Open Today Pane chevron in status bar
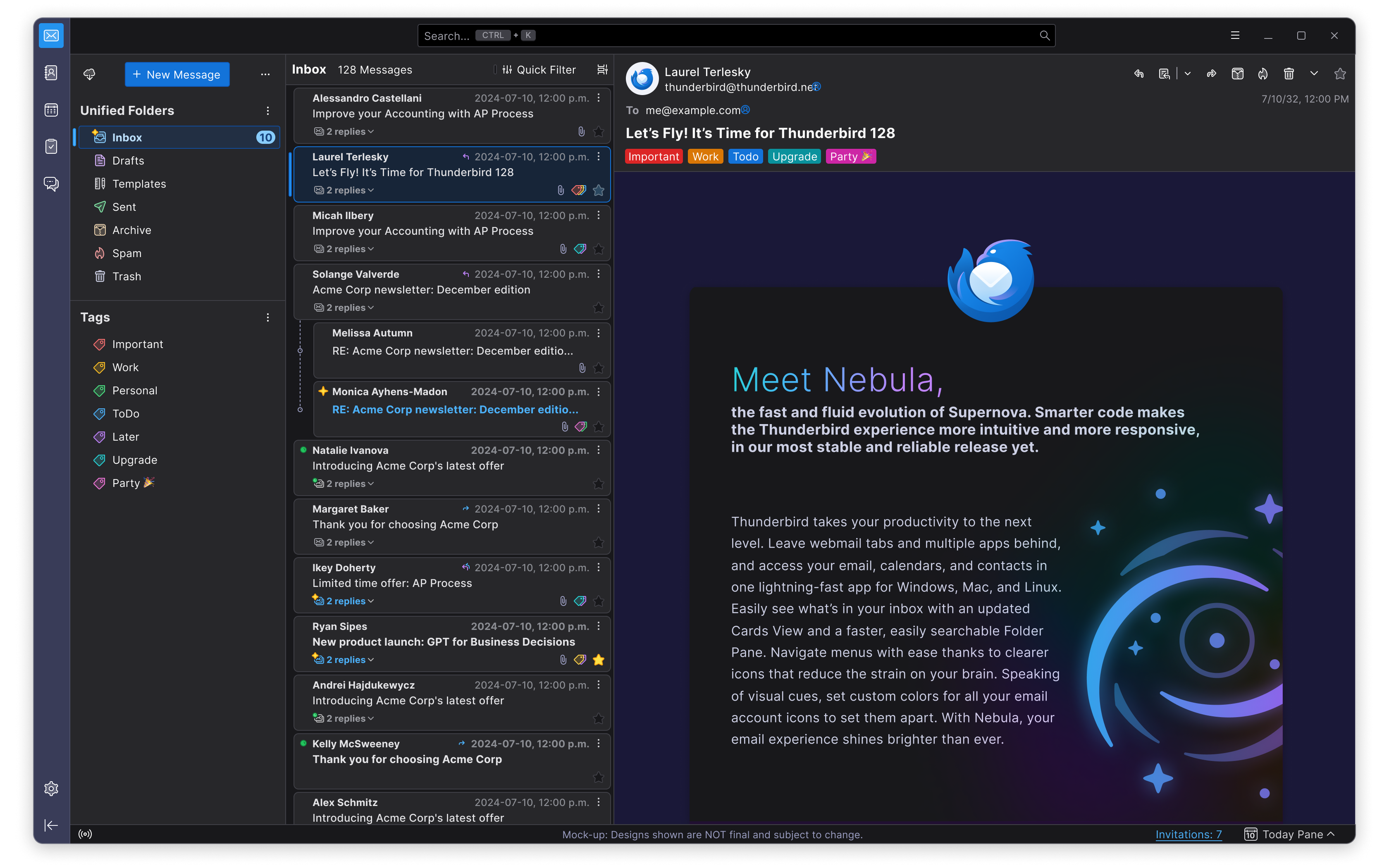1389x868 pixels. 1331,834
